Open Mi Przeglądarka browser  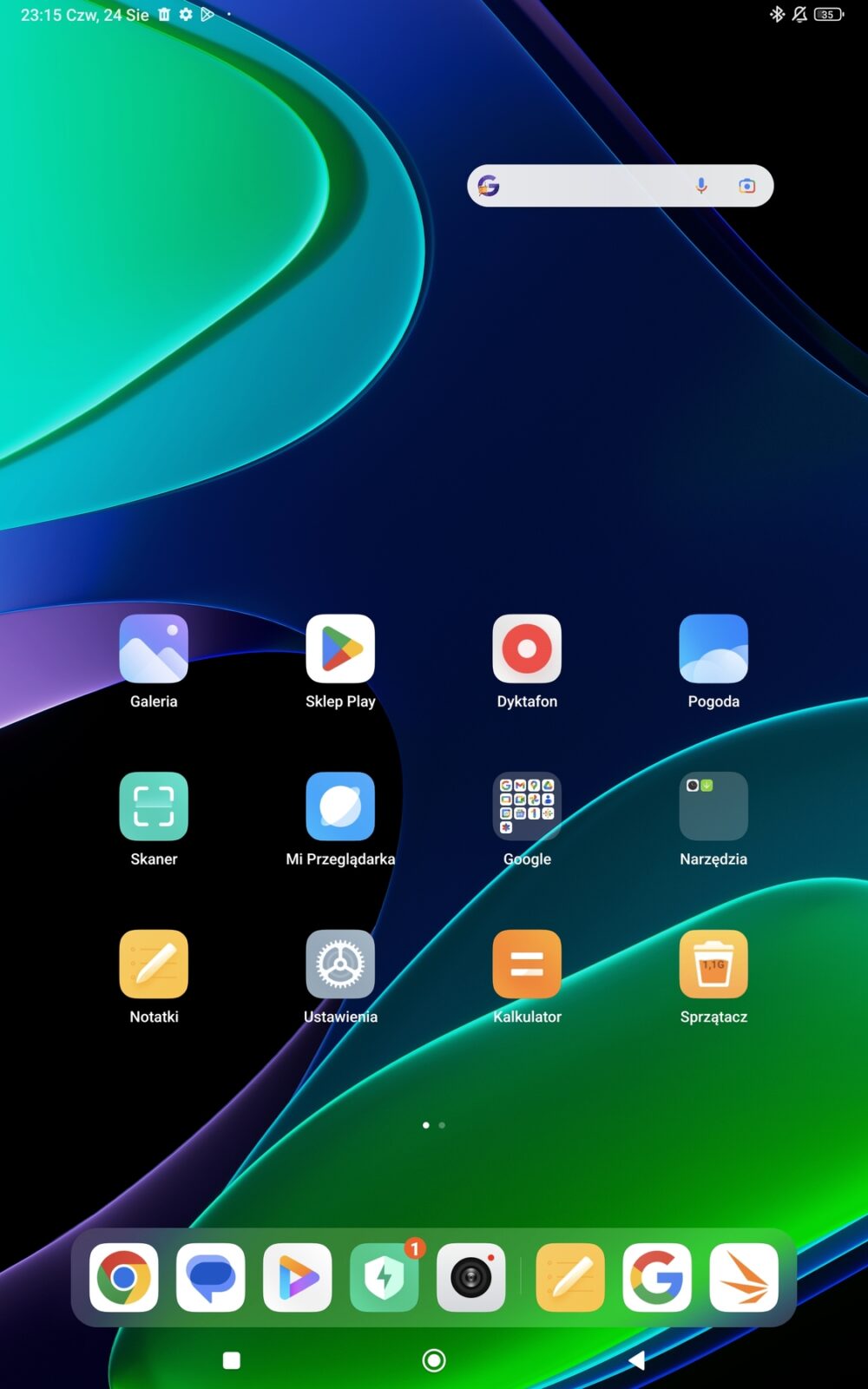tap(340, 806)
